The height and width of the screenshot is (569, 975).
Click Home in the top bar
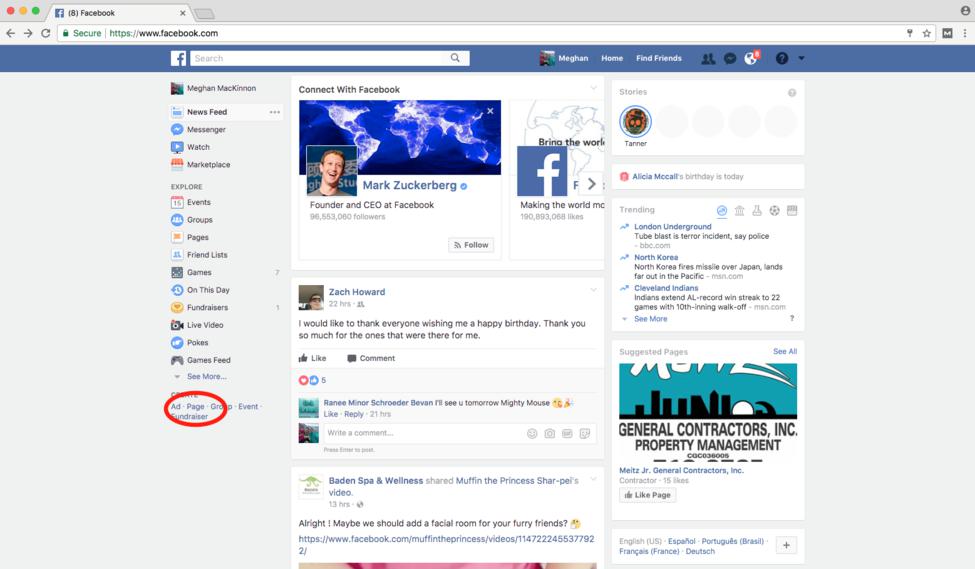(x=612, y=58)
